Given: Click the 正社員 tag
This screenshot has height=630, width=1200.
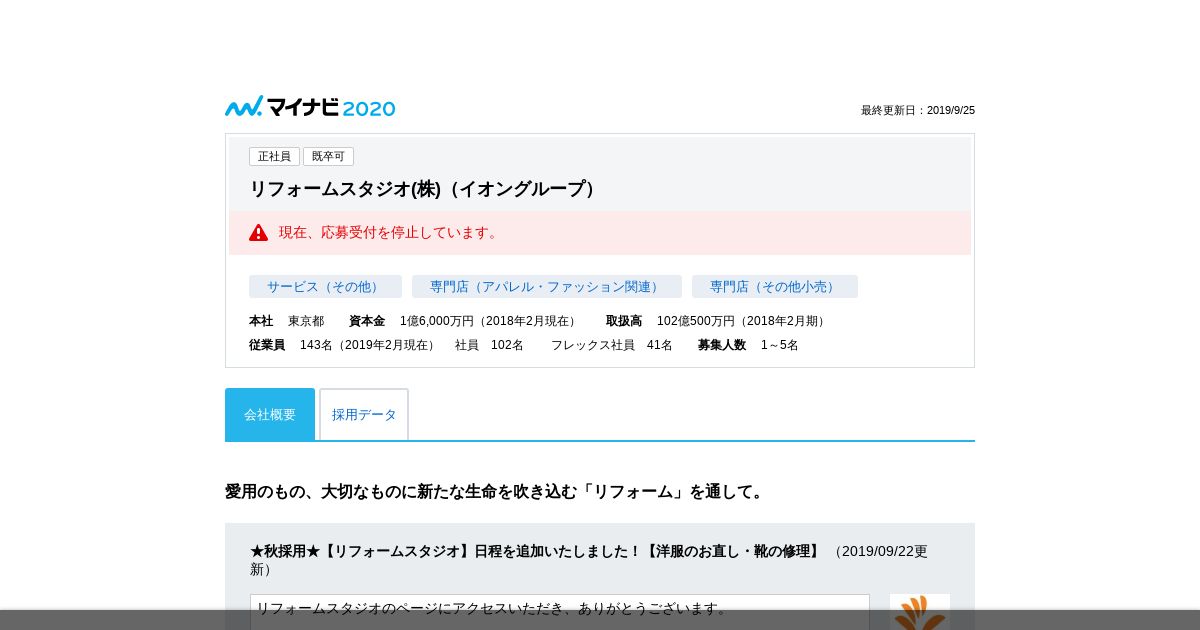Looking at the screenshot, I should click(274, 157).
